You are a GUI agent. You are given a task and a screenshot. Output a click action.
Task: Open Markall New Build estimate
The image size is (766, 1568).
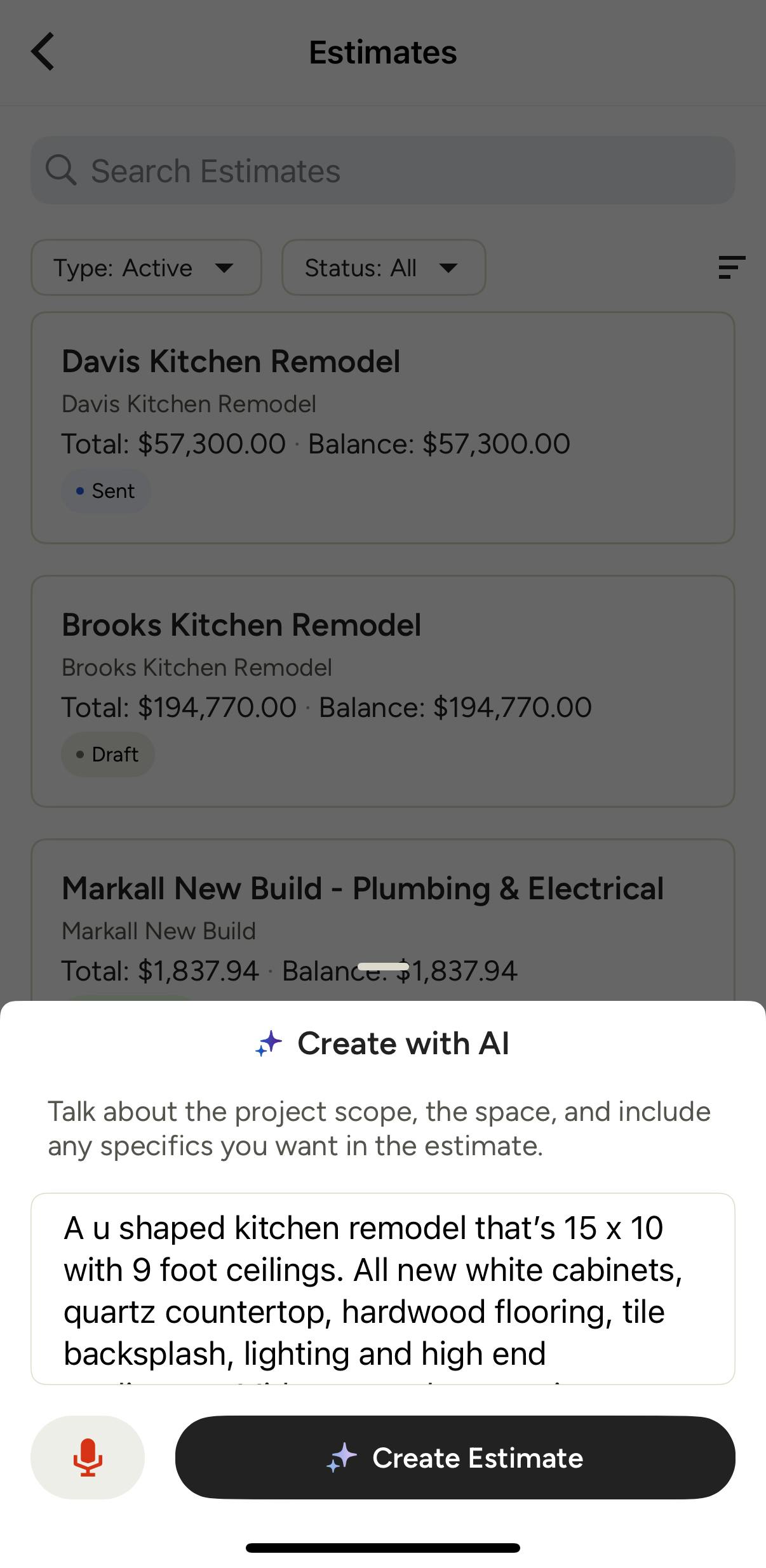click(383, 915)
